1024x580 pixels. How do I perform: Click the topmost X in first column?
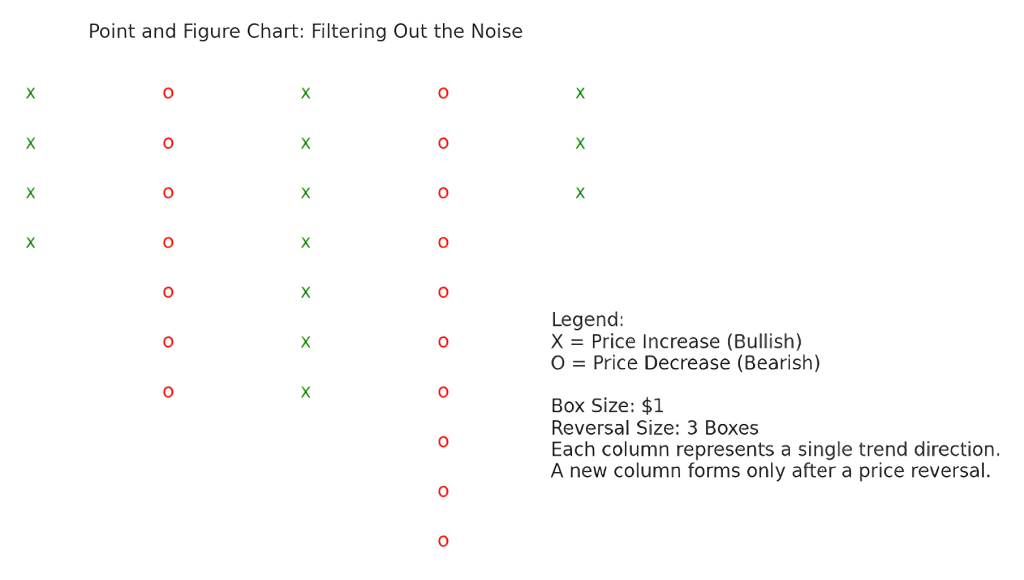(31, 93)
